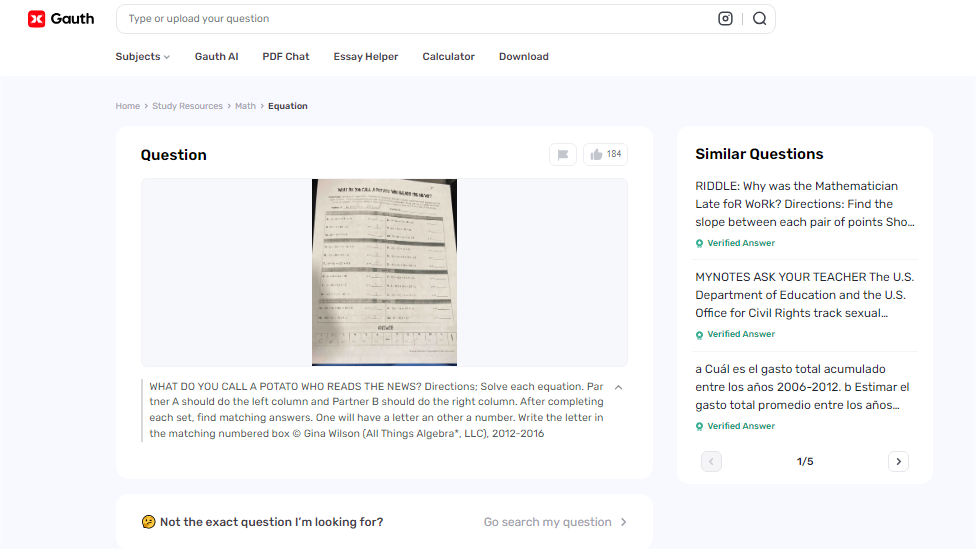Open the Subjects dropdown menu
This screenshot has width=976, height=549.
(142, 57)
